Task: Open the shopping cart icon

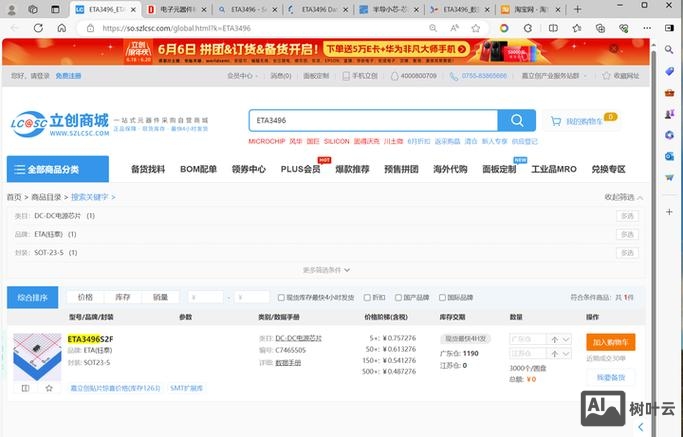Action: pos(556,121)
